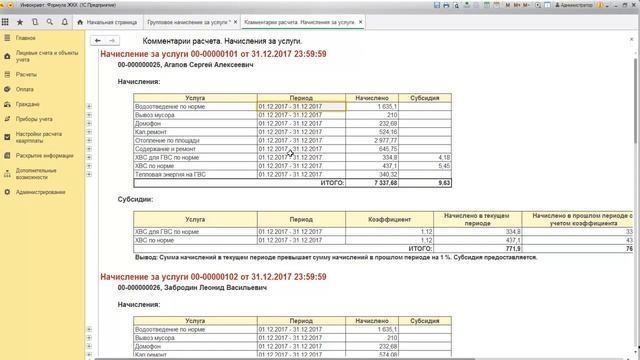Screen dimensions: 640x360
Task: Click the vertical scrollbar thumb
Action: click(x=636, y=100)
